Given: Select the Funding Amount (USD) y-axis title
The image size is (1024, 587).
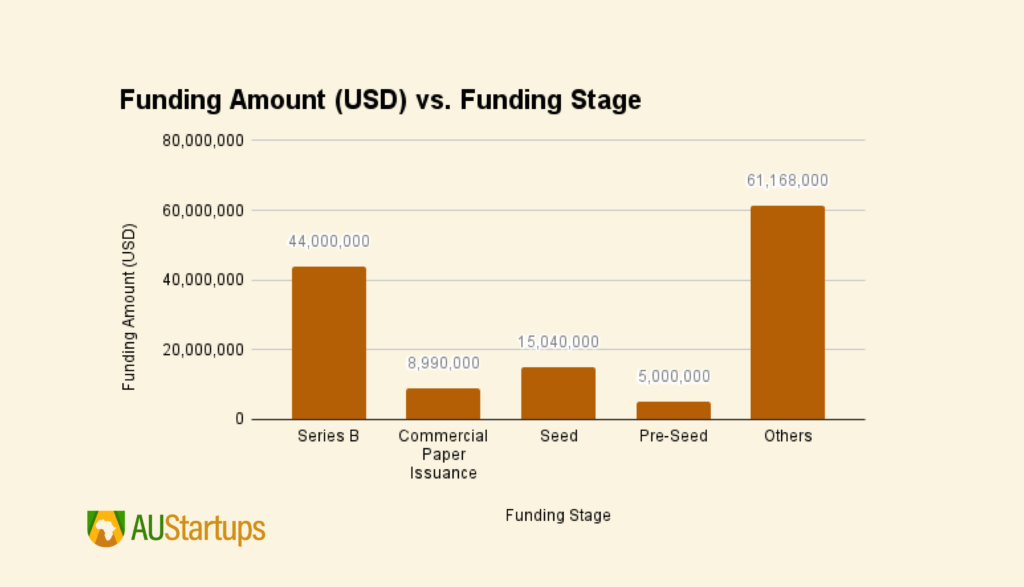Looking at the screenshot, I should tap(129, 306).
